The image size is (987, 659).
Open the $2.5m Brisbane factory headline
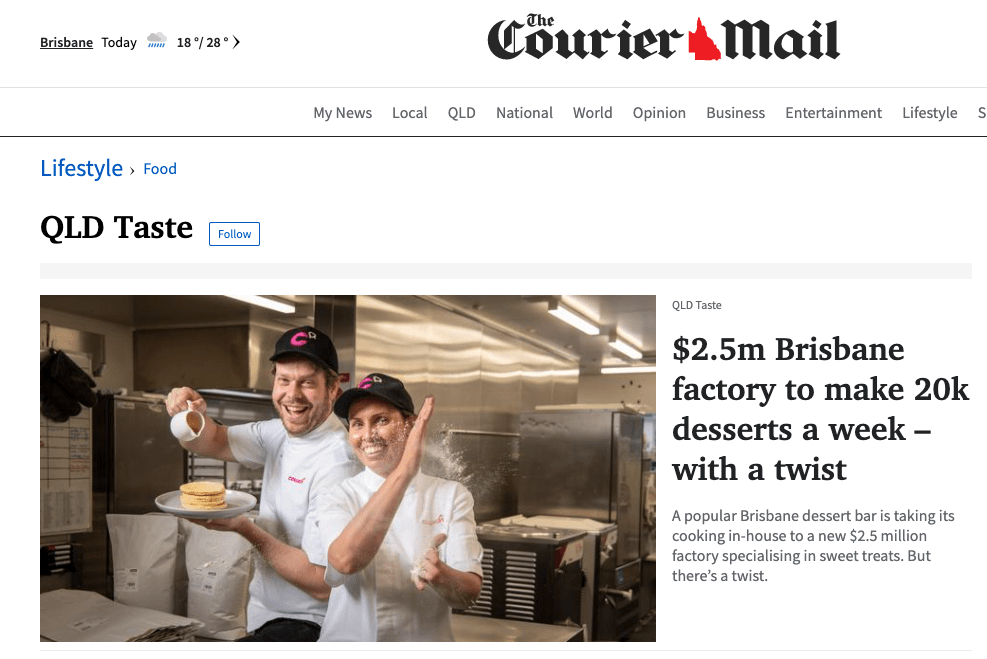pos(820,409)
